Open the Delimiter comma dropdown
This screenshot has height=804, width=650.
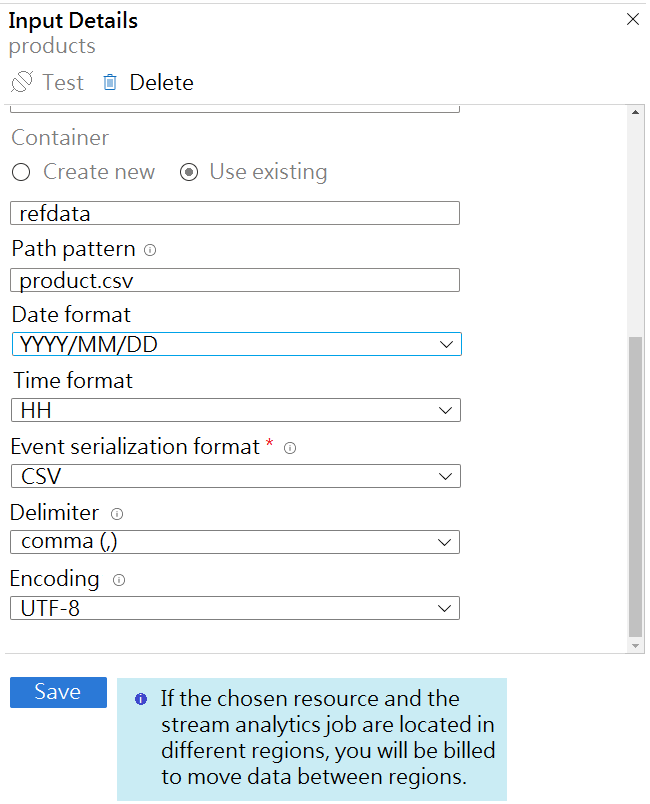[x=236, y=543]
